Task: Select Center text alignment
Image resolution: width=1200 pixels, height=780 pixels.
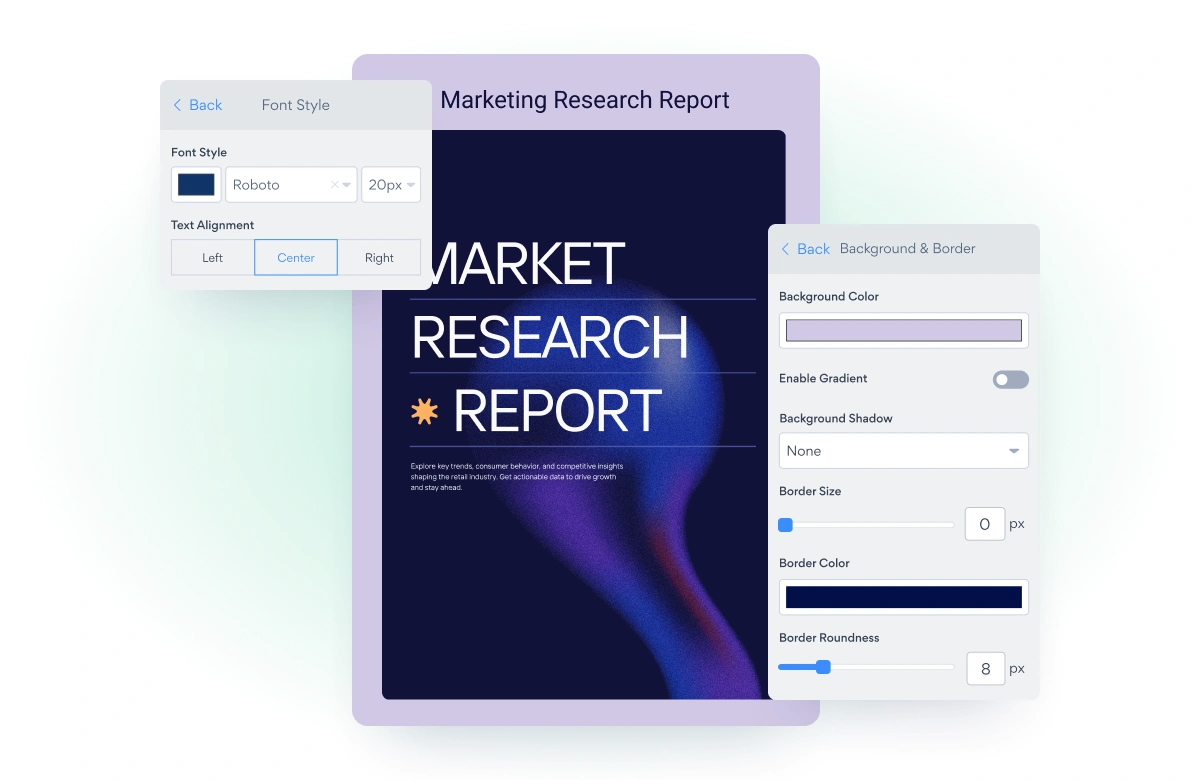Action: pyautogui.click(x=296, y=258)
